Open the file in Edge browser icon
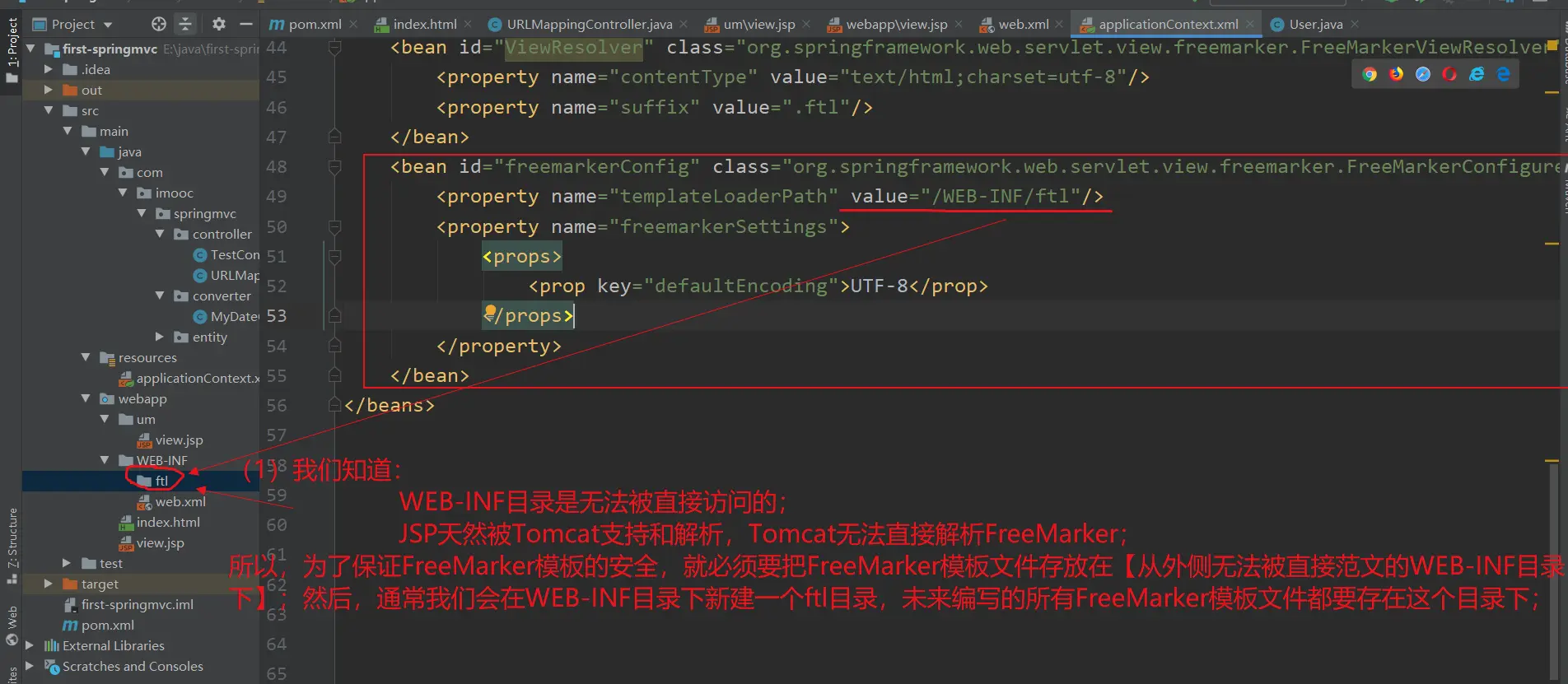This screenshot has width=1568, height=684. [x=1504, y=74]
